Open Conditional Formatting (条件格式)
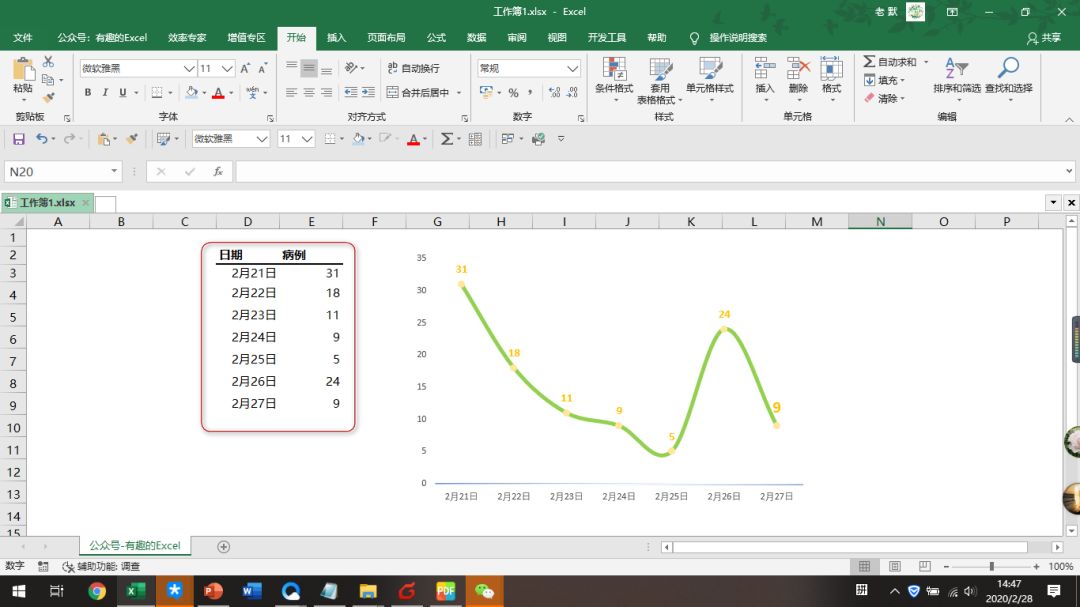 click(614, 75)
